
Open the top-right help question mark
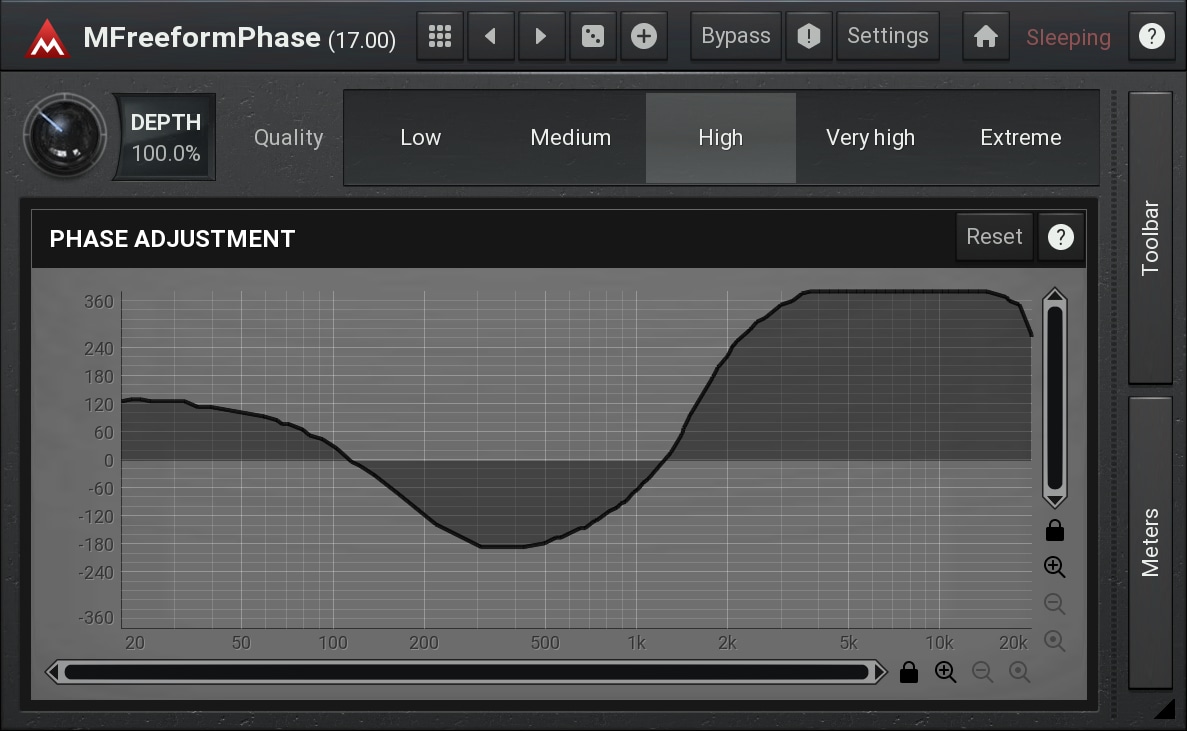point(1151,37)
